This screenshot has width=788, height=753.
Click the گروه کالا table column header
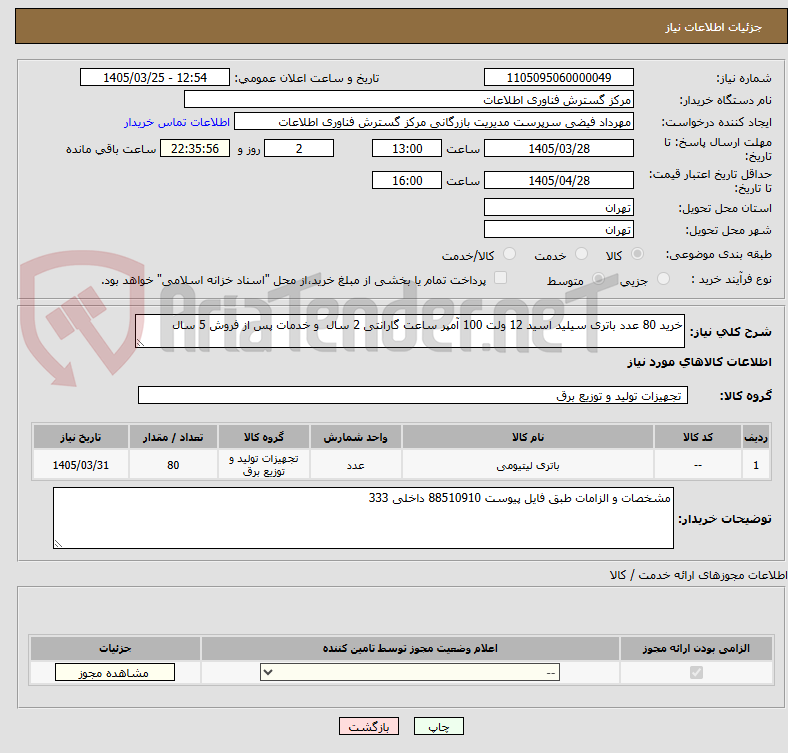pyautogui.click(x=264, y=437)
